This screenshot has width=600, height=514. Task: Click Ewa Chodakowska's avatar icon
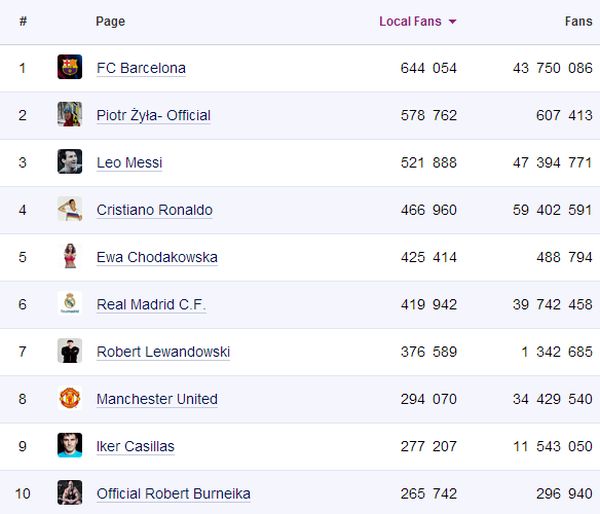[69, 256]
